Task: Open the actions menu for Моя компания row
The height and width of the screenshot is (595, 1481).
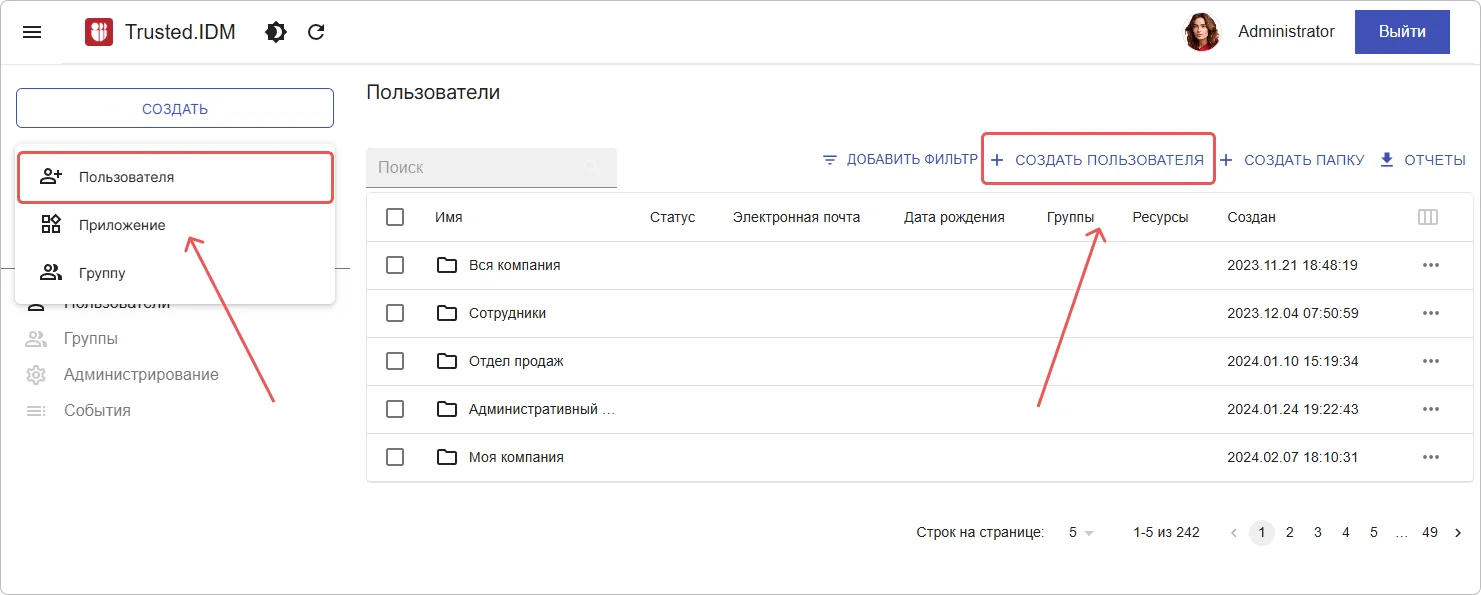Action: pos(1430,457)
